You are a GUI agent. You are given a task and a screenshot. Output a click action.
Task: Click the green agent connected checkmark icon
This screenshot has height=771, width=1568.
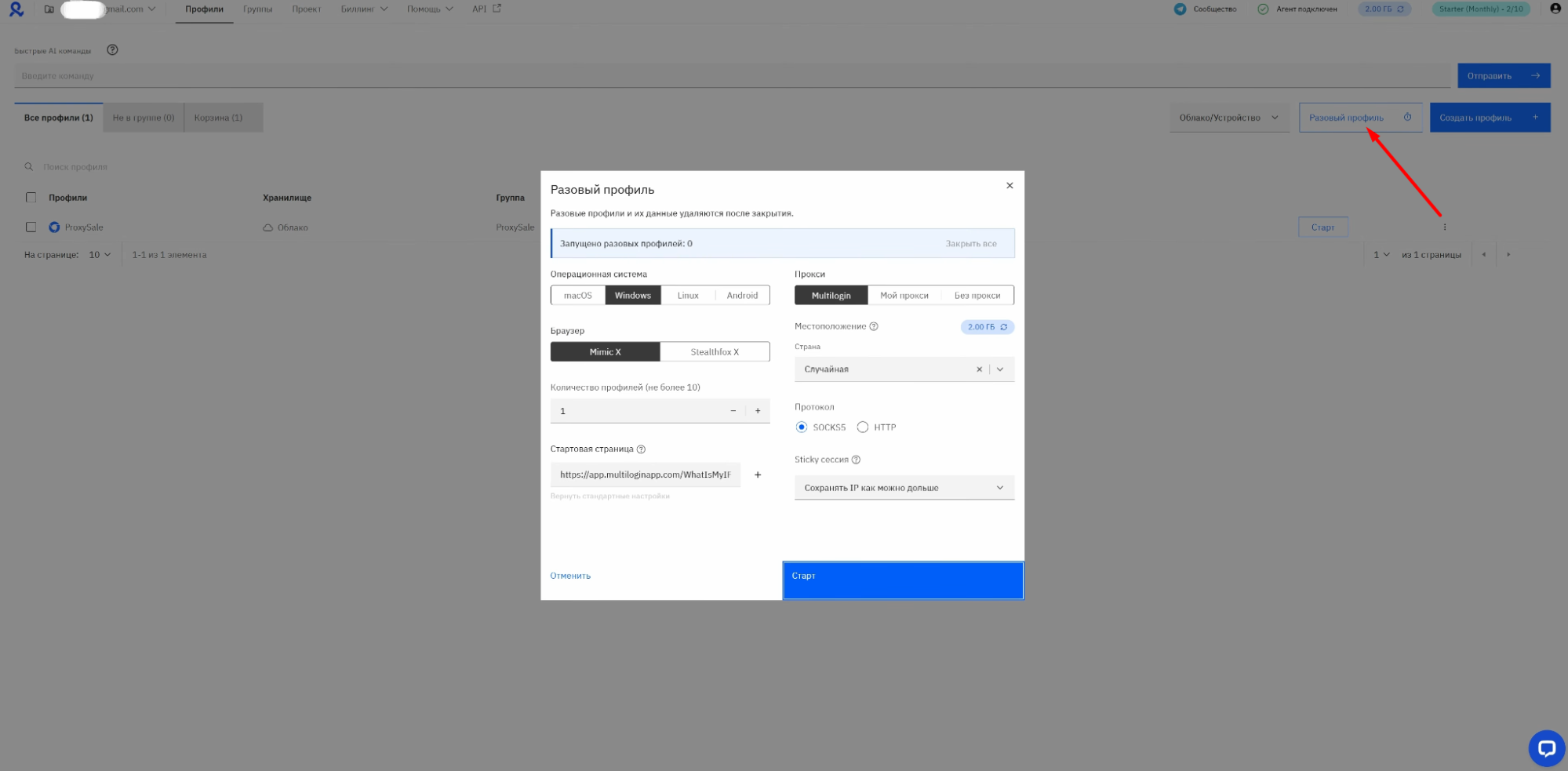pyautogui.click(x=1263, y=9)
